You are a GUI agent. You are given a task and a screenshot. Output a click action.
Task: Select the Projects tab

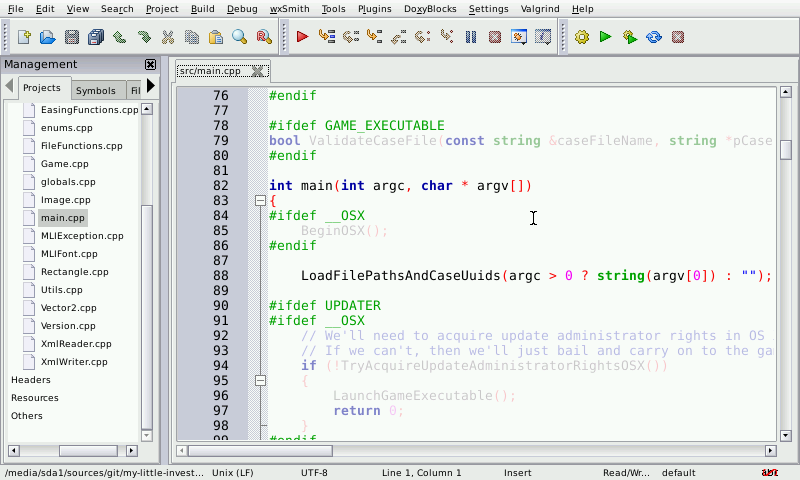click(x=42, y=88)
